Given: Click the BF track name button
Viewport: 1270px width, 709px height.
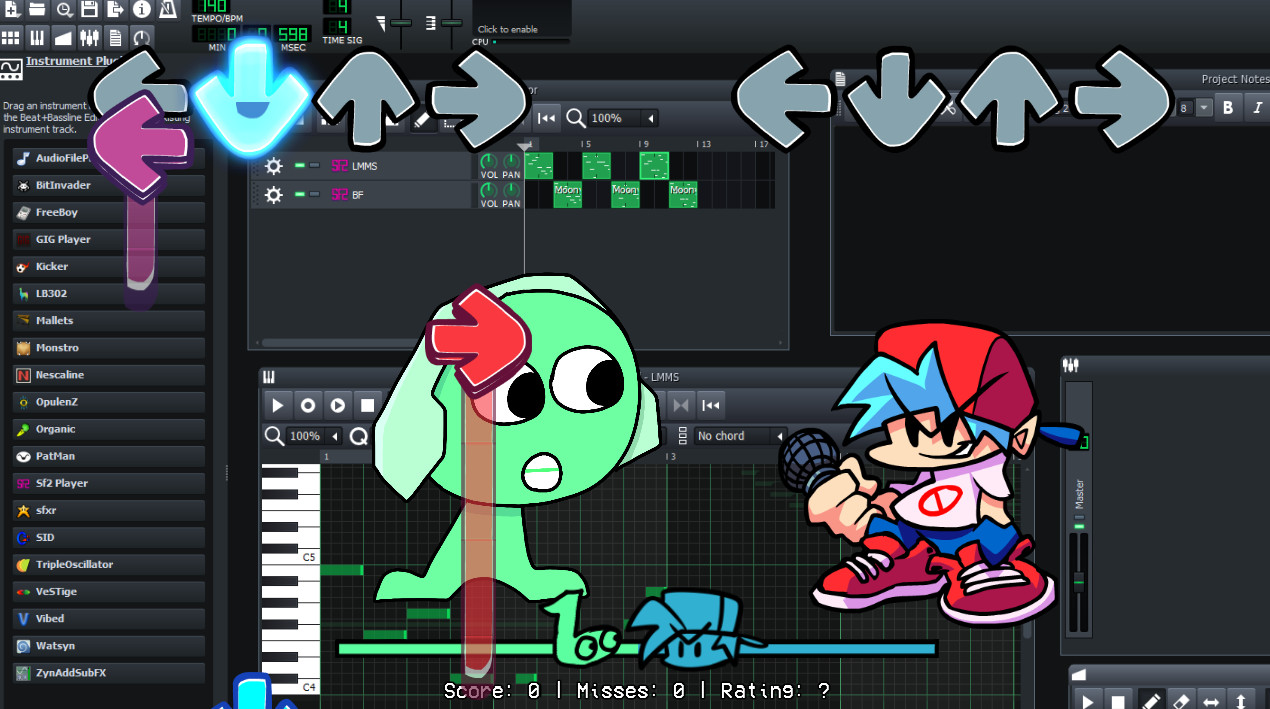Looking at the screenshot, I should [x=398, y=195].
